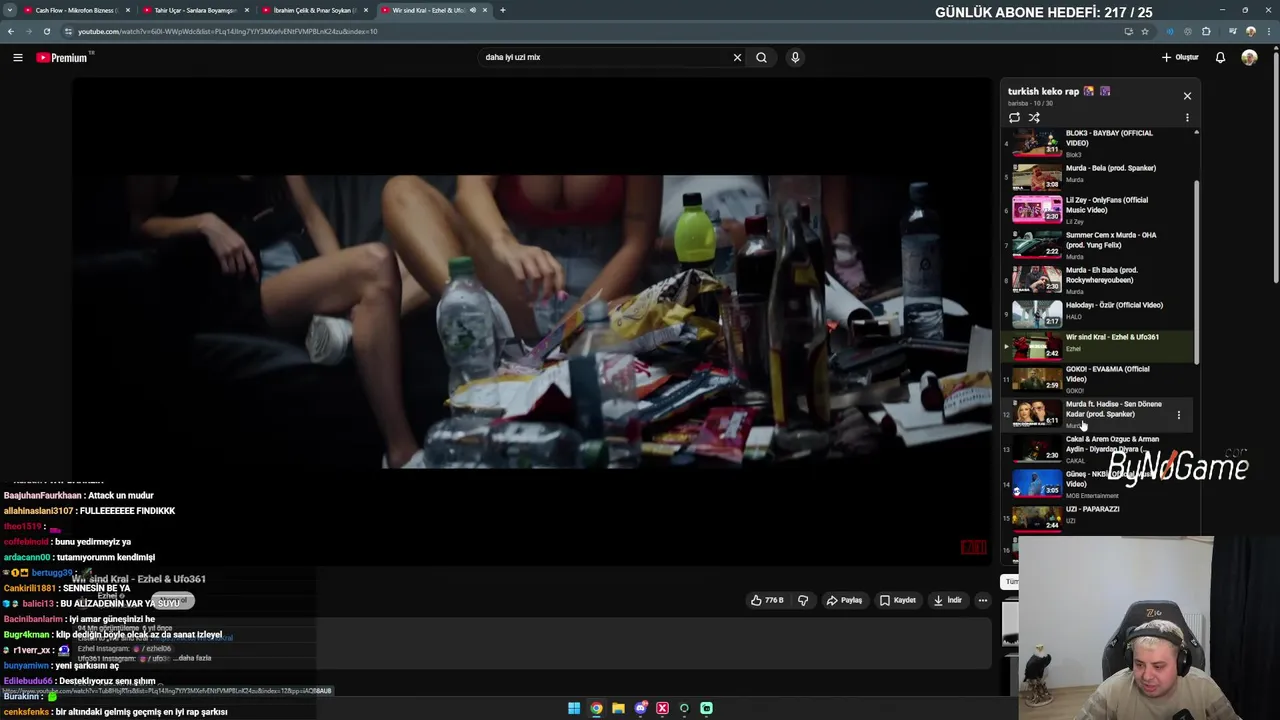Bookmark this page with star
The image size is (1280, 720).
[x=1145, y=31]
